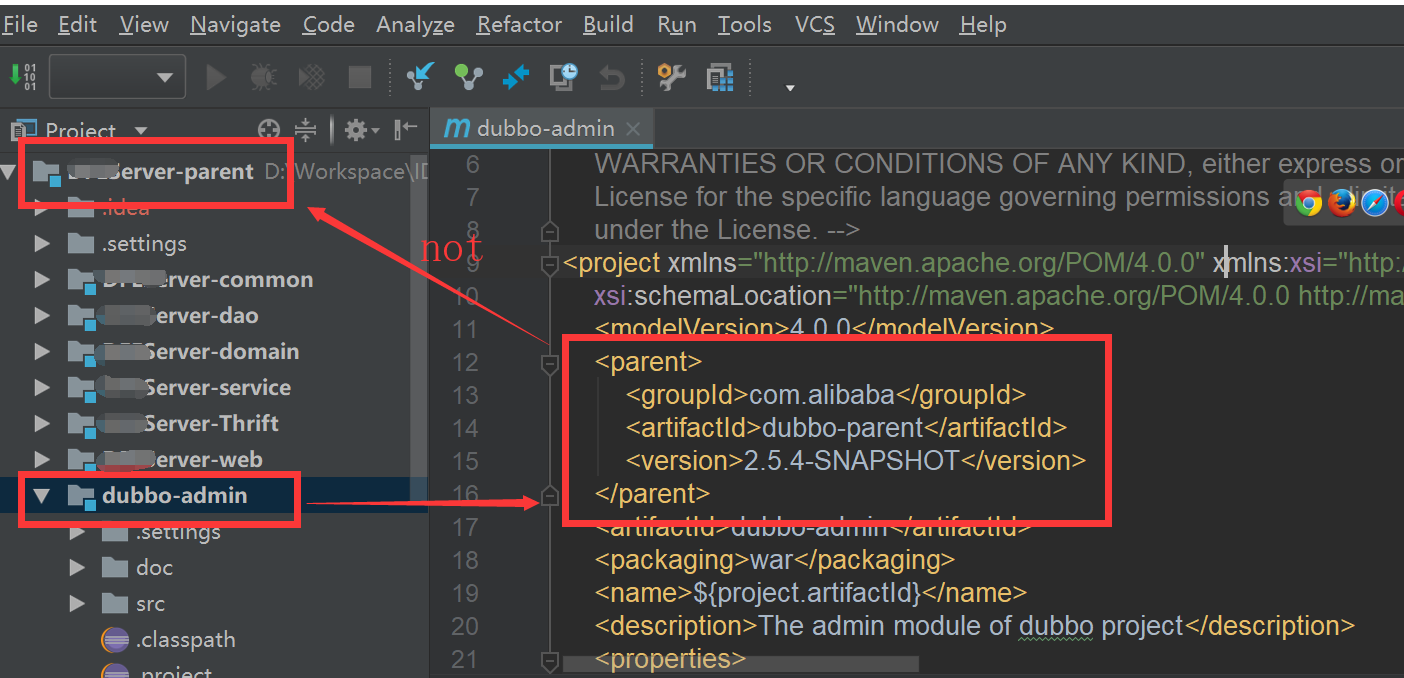
Task: Click Show History clock icon
Action: point(564,76)
